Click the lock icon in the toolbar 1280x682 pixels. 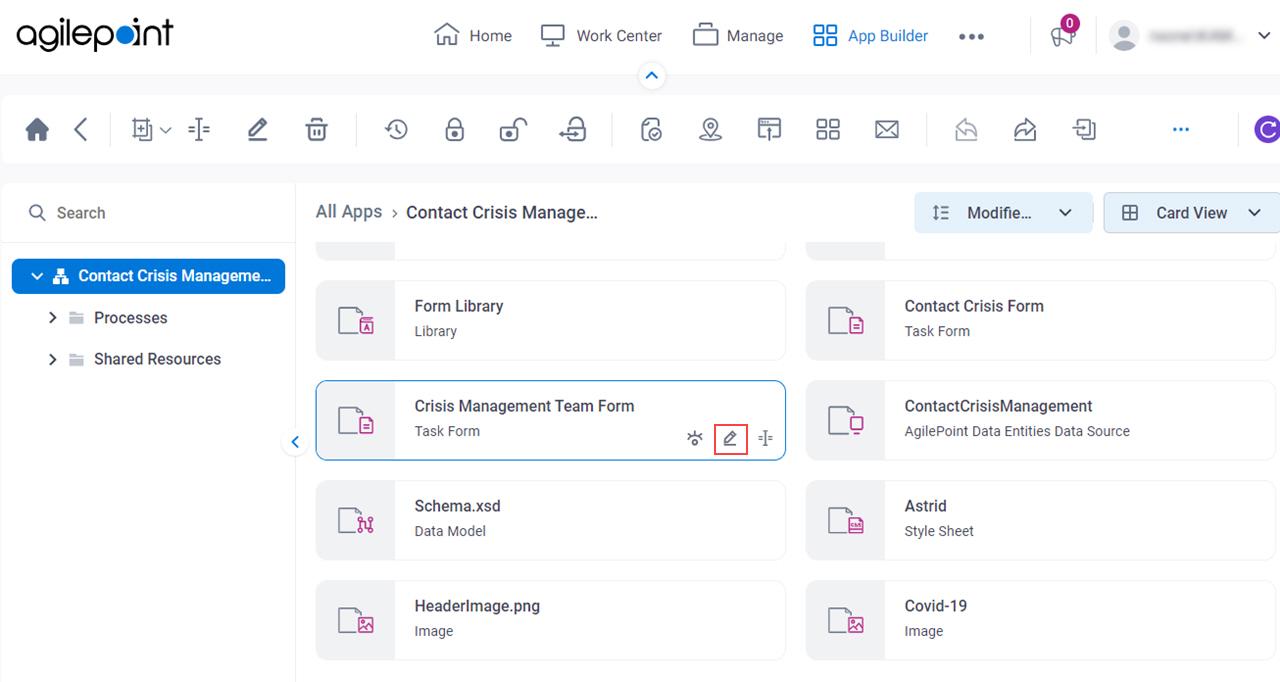[455, 129]
